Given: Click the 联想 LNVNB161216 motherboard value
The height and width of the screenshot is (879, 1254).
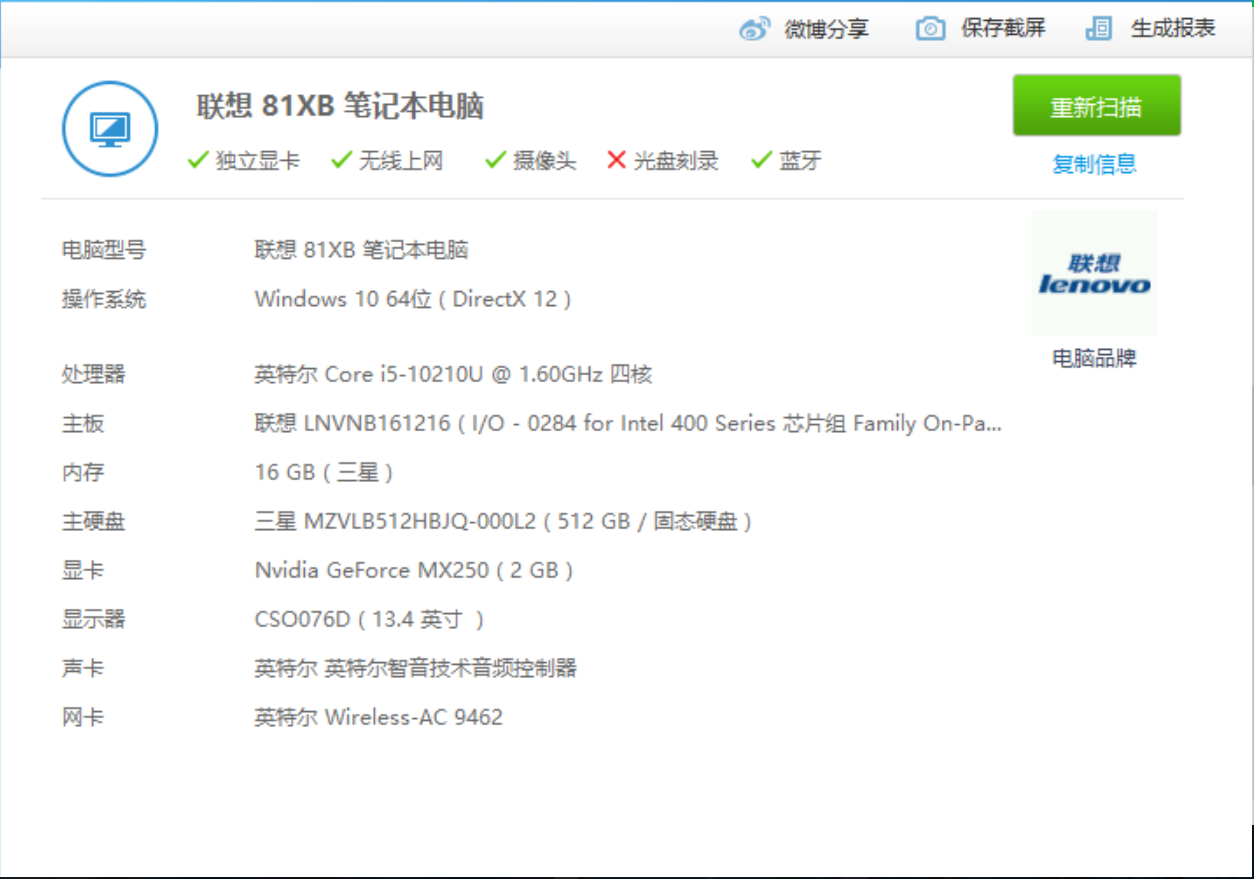Looking at the screenshot, I should (x=628, y=423).
